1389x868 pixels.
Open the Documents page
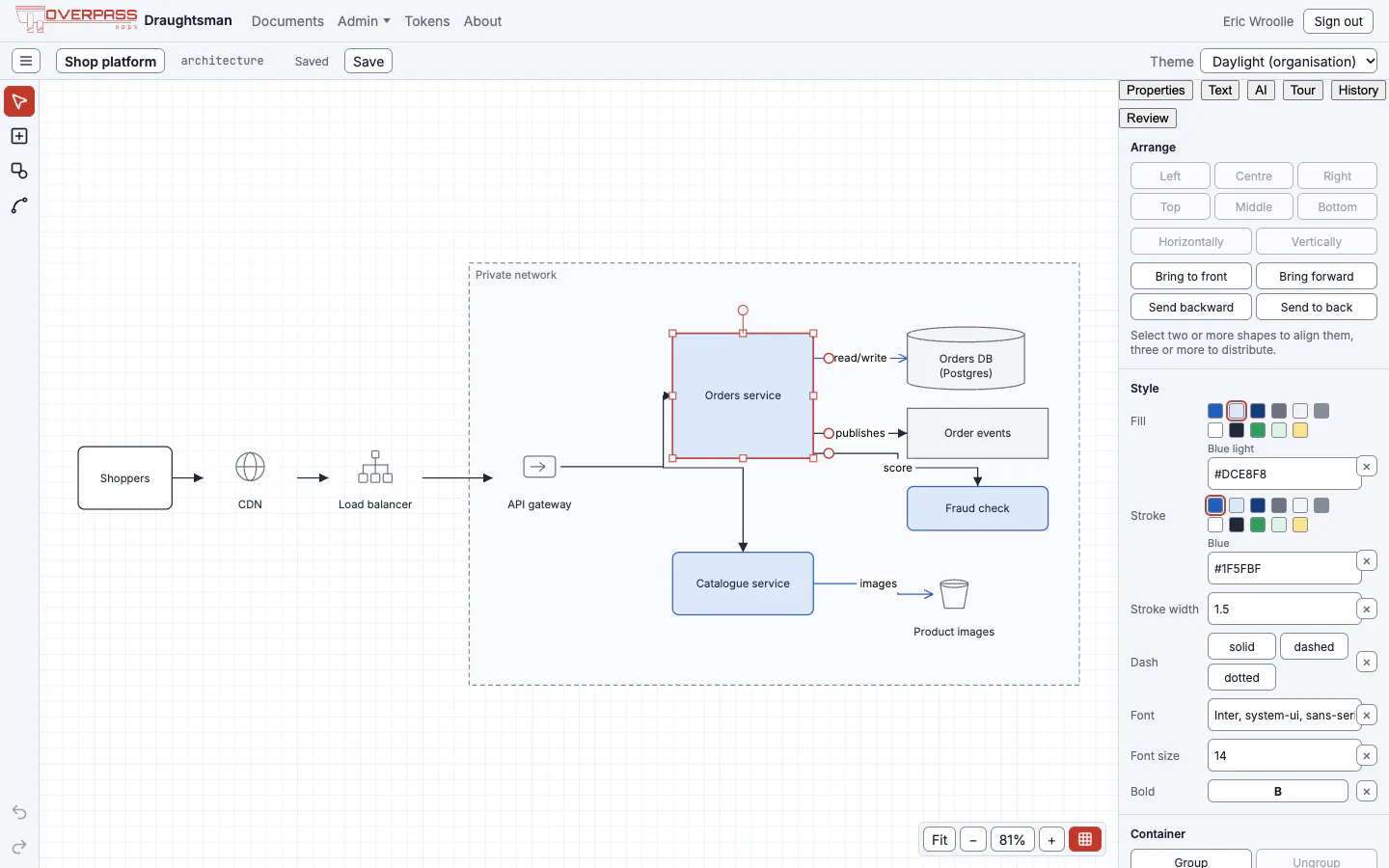[287, 21]
